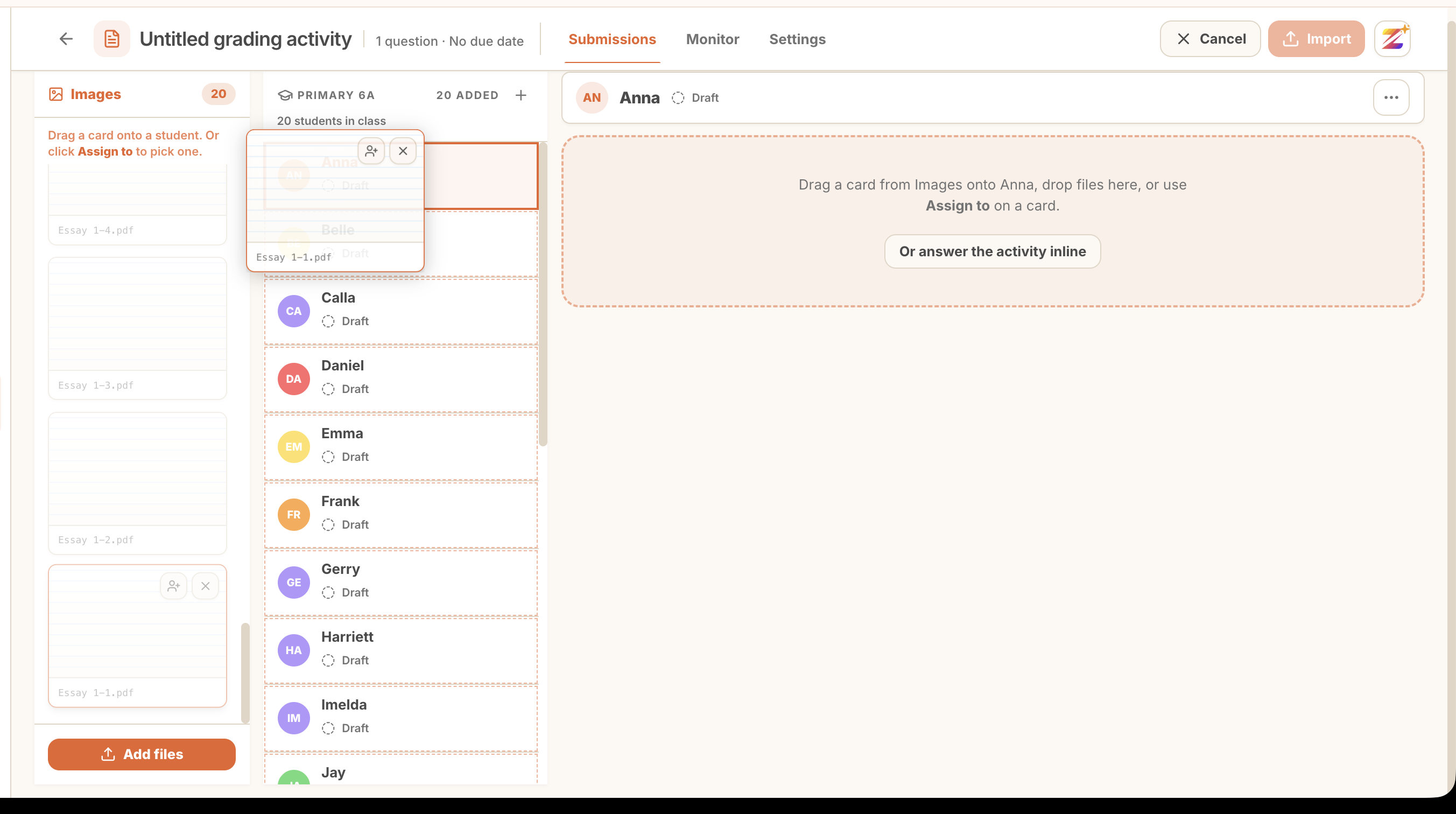Remove the floating Essay 1-1.pdf card
The height and width of the screenshot is (814, 1456).
(403, 151)
